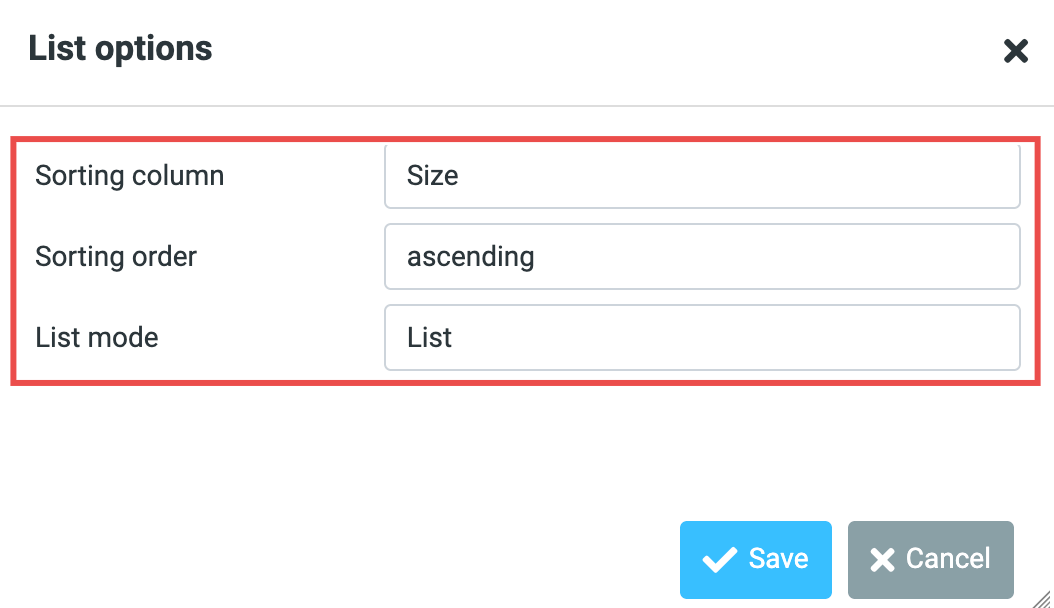This screenshot has height=608, width=1054.
Task: Click the List options dialog title
Action: point(120,49)
